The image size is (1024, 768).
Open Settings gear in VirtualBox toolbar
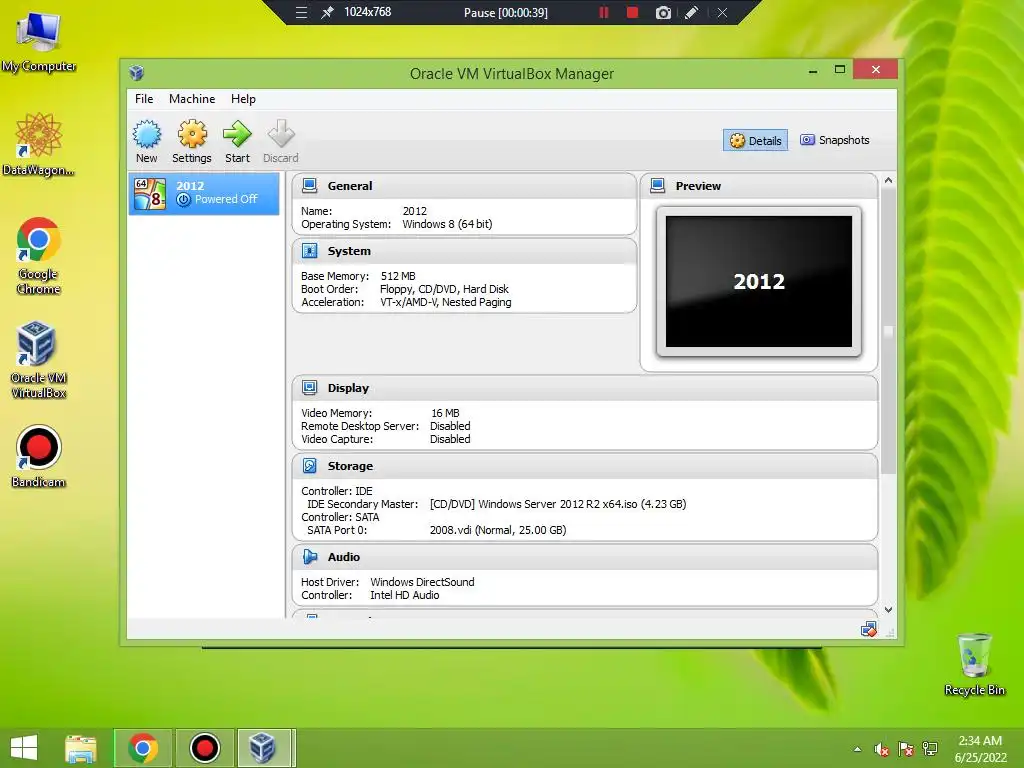(191, 141)
